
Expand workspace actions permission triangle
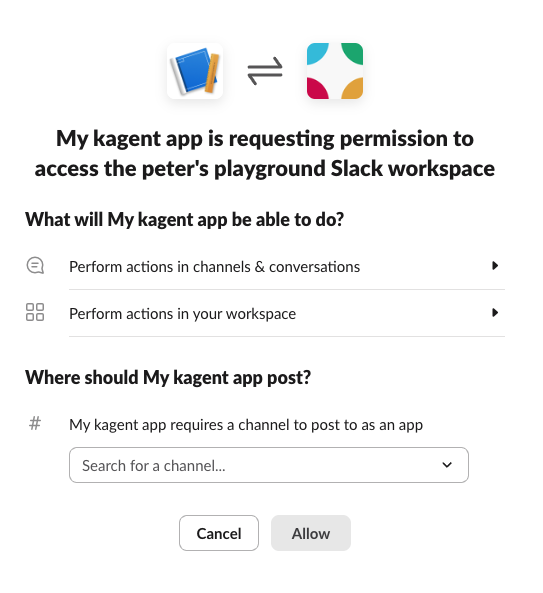[495, 312]
